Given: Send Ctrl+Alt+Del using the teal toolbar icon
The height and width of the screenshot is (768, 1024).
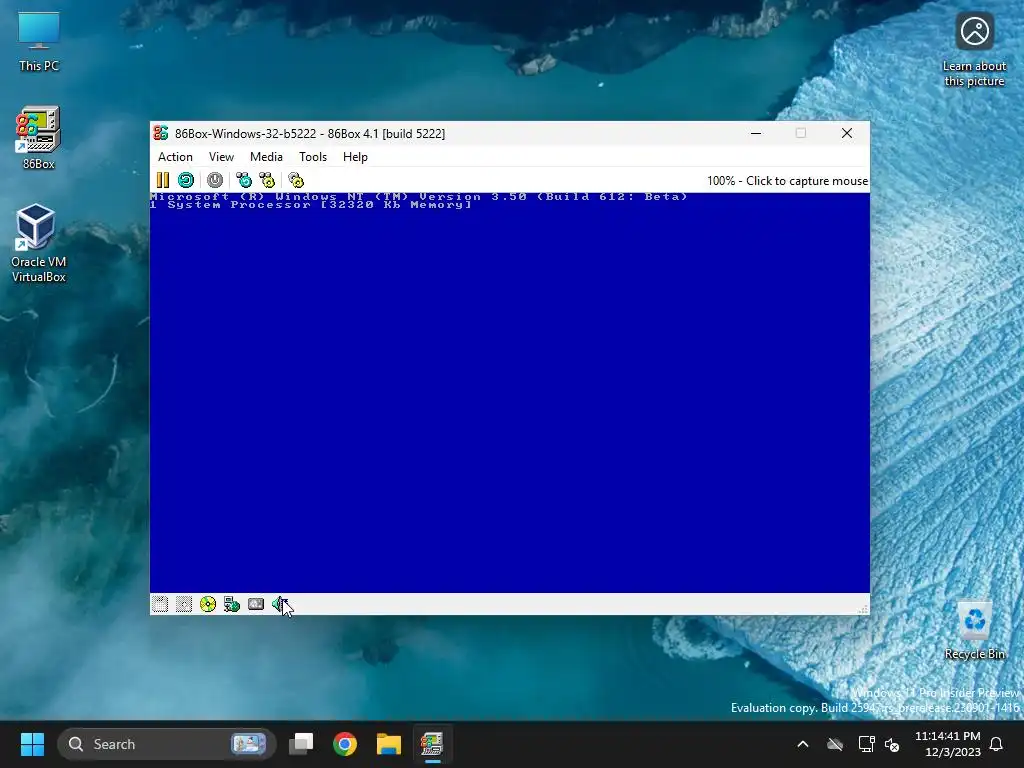Looking at the screenshot, I should click(244, 180).
